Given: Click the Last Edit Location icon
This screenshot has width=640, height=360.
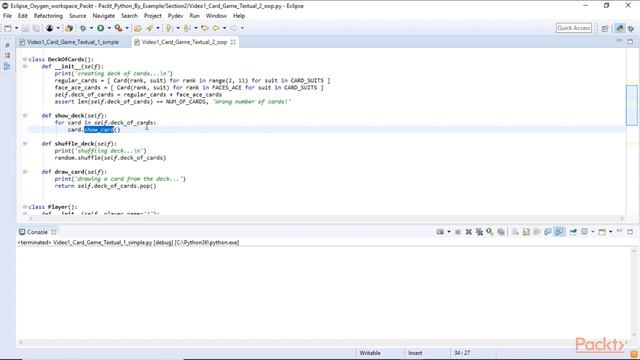Looking at the screenshot, I should tap(204, 28).
